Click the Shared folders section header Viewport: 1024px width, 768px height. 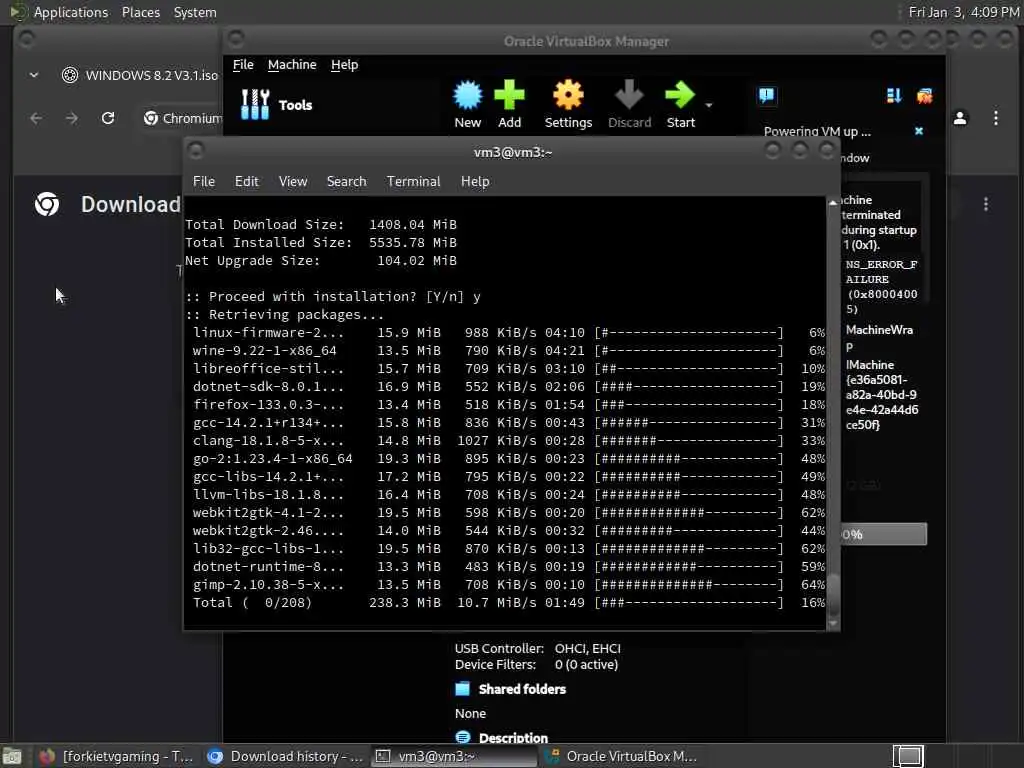pos(522,689)
